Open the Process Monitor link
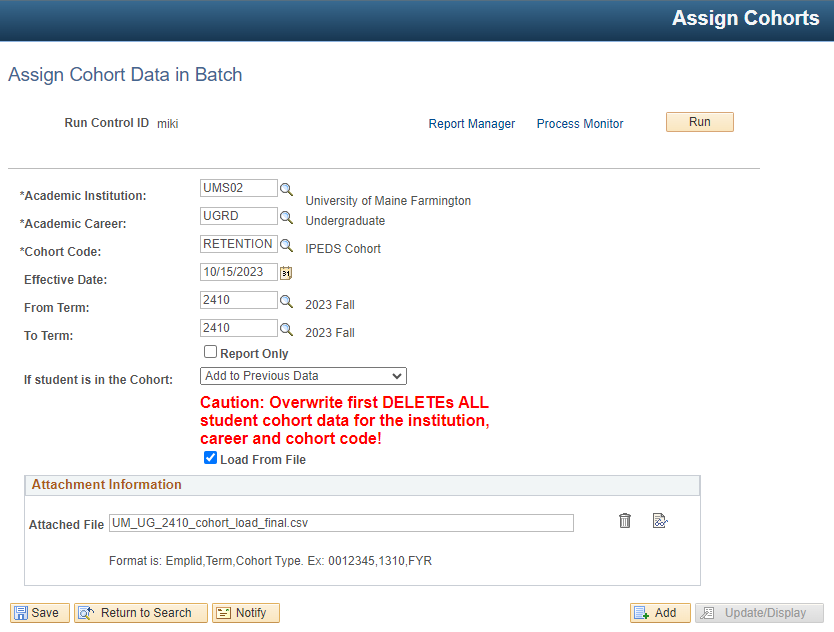The width and height of the screenshot is (834, 632). point(580,123)
